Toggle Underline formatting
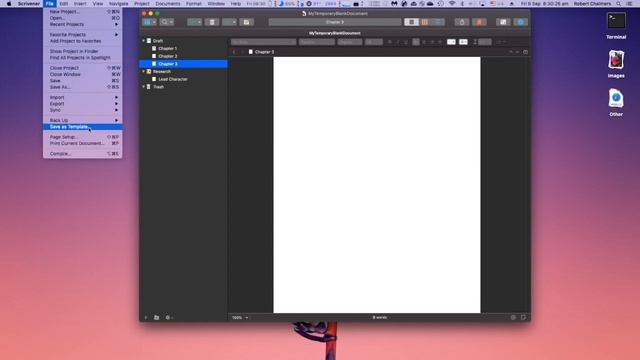This screenshot has height=360, width=640. (x=405, y=42)
